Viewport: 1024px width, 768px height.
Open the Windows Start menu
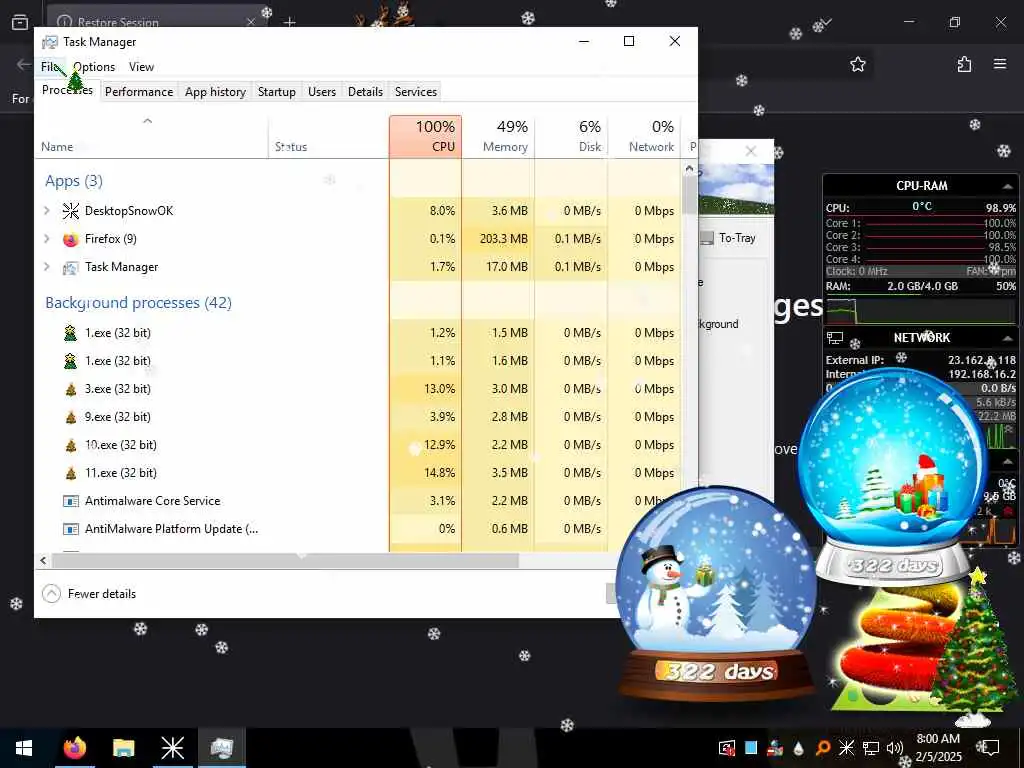[x=24, y=748]
